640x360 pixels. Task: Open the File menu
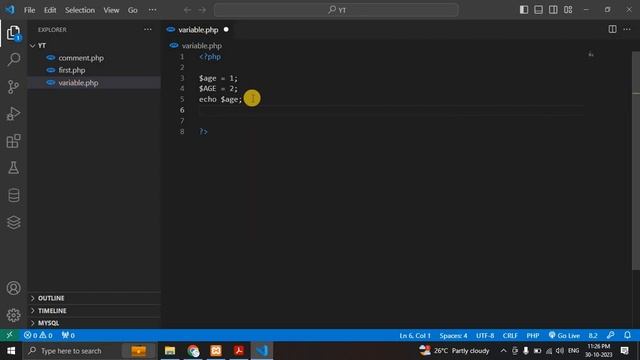pos(29,10)
